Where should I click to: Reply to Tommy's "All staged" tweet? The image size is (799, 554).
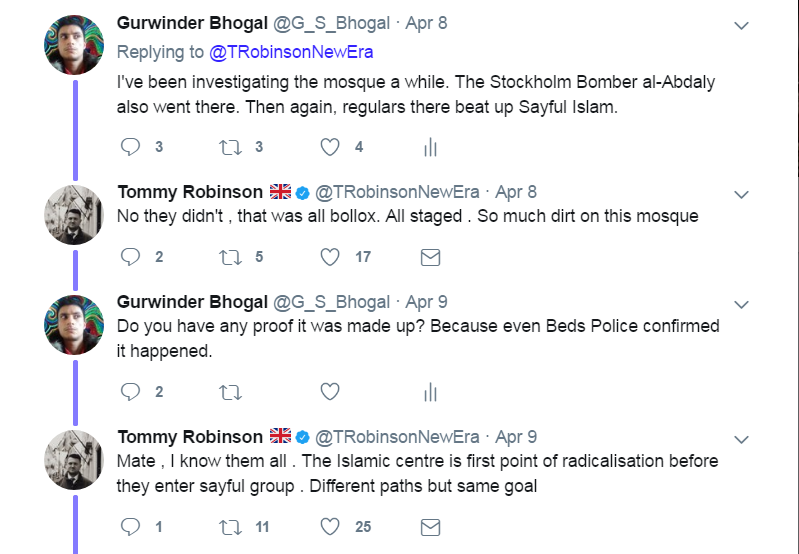[130, 257]
